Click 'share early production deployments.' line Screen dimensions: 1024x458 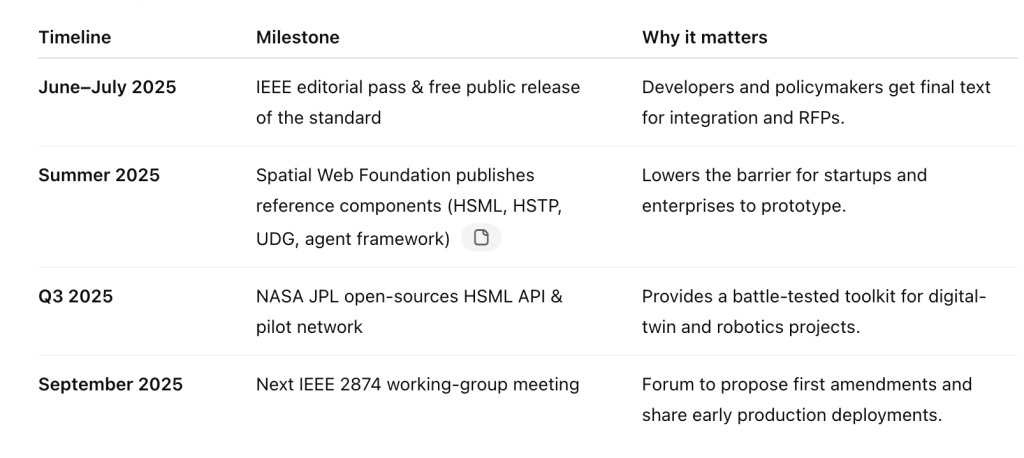click(792, 415)
